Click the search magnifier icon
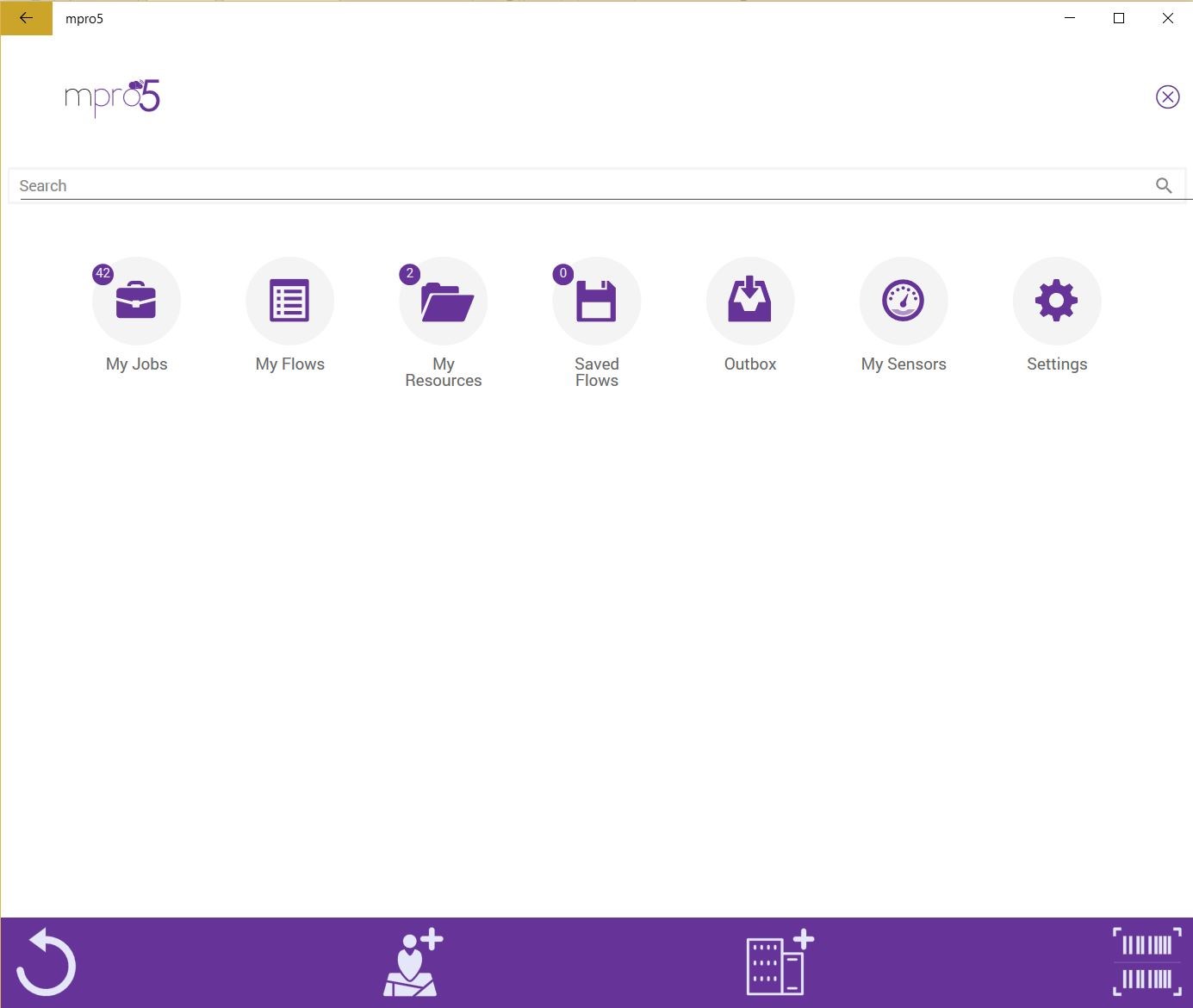The width and height of the screenshot is (1193, 1008). tap(1164, 185)
